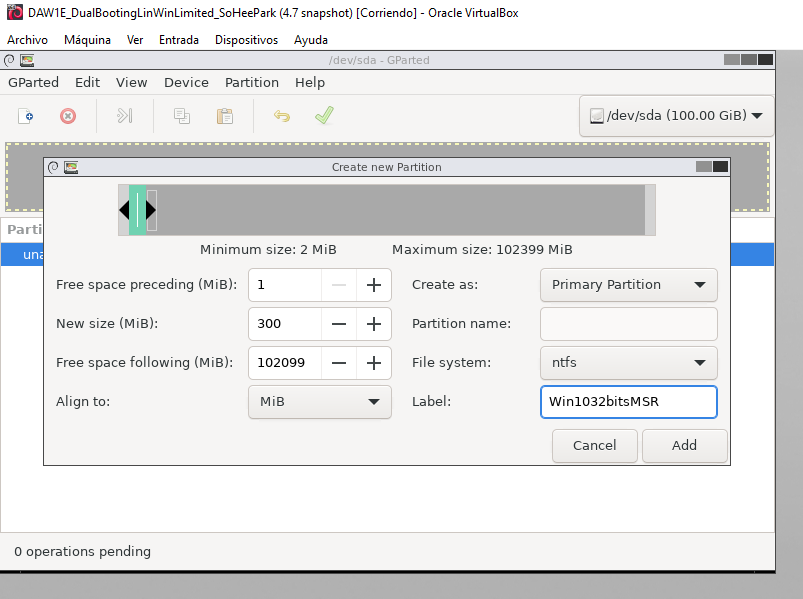Open the View menu in GParted

point(132,82)
